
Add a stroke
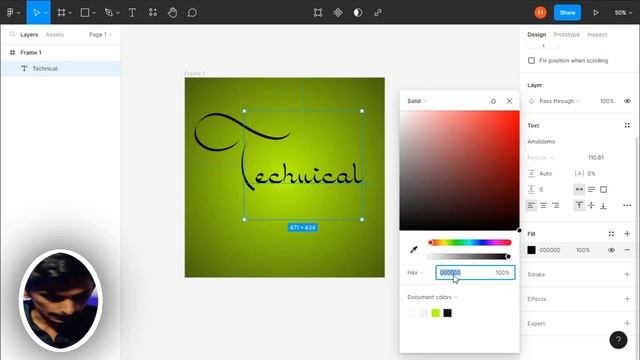(627, 274)
